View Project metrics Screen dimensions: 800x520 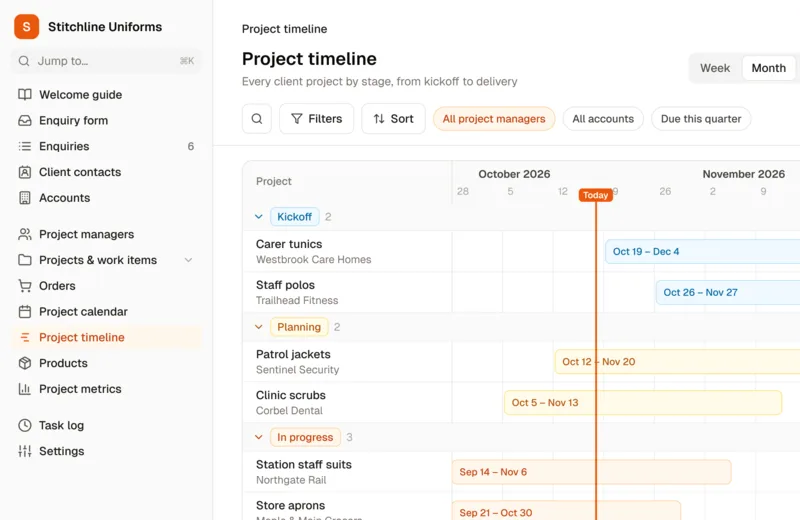click(x=107, y=389)
